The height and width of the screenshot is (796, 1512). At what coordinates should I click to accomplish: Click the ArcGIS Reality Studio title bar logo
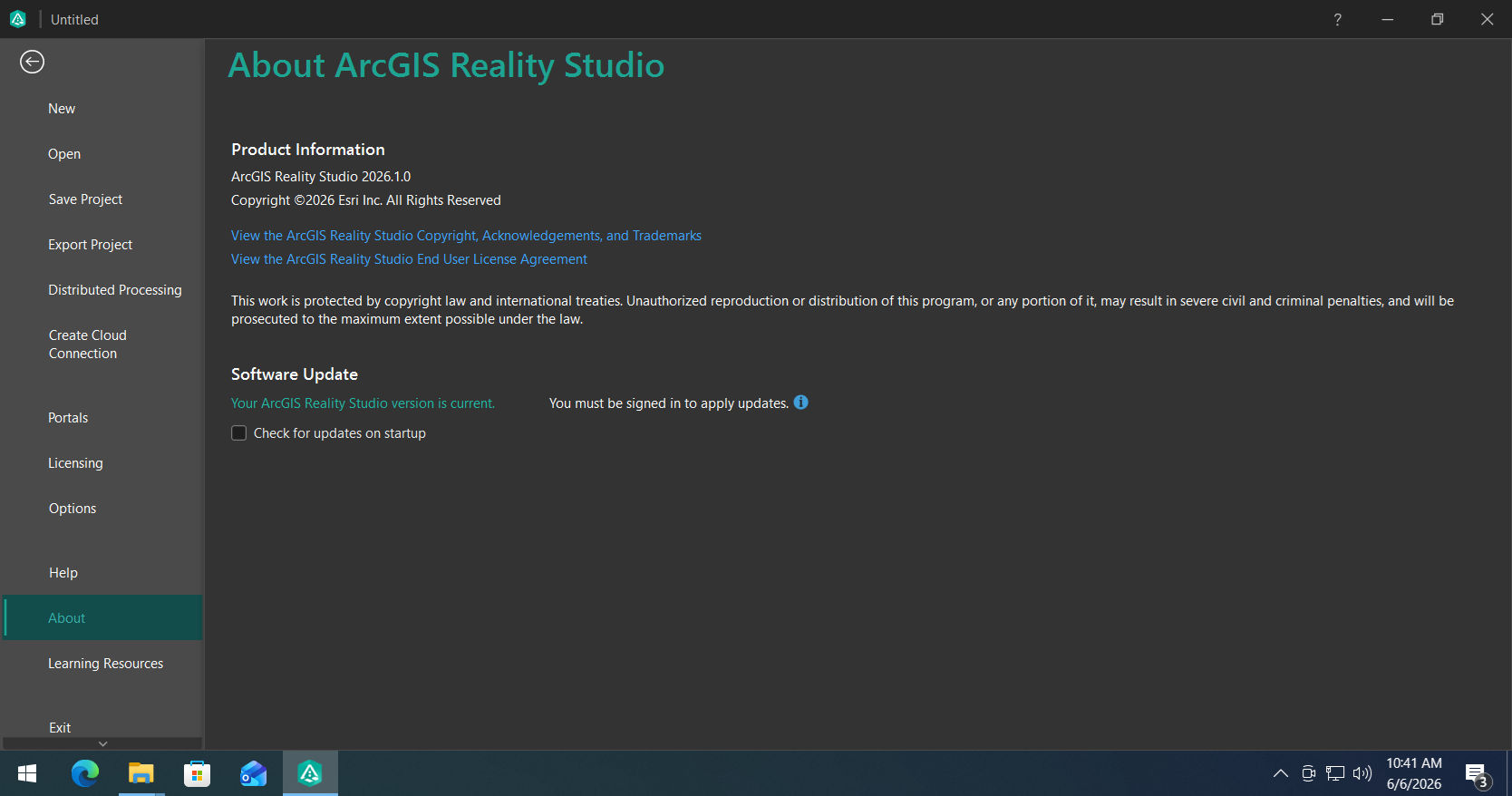(18, 19)
